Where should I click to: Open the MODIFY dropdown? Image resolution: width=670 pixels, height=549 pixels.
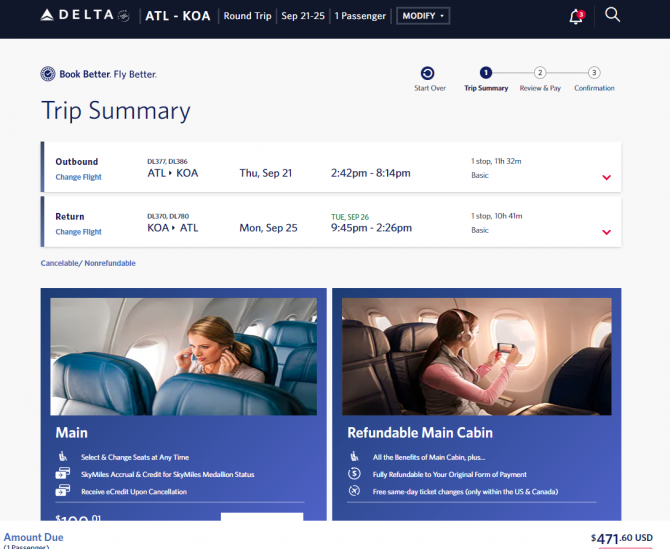tap(423, 16)
